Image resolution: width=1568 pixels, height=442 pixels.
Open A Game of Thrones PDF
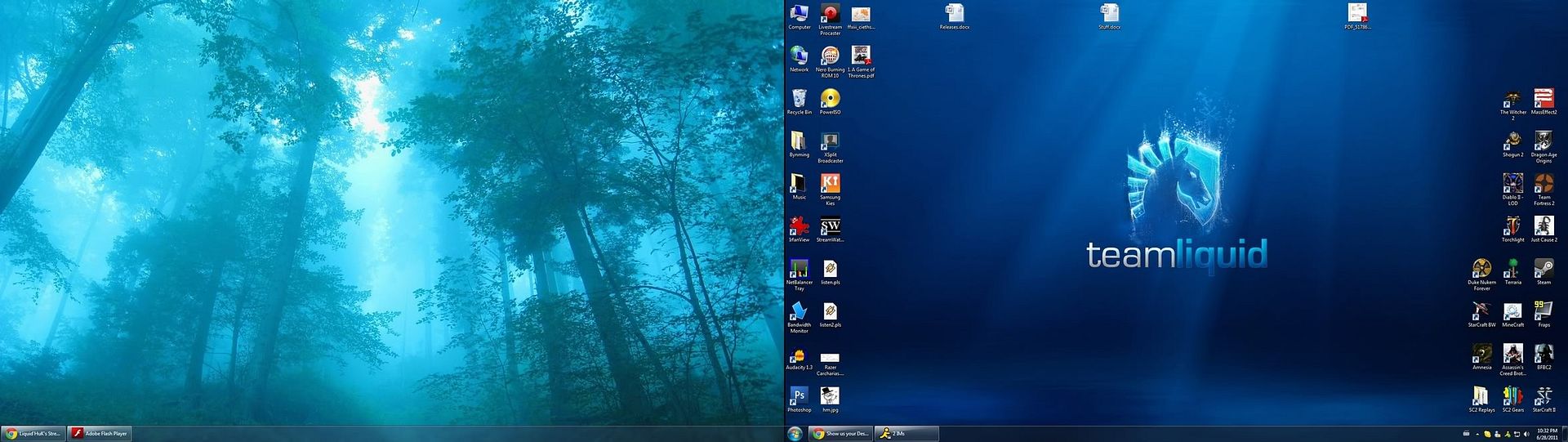point(861,62)
